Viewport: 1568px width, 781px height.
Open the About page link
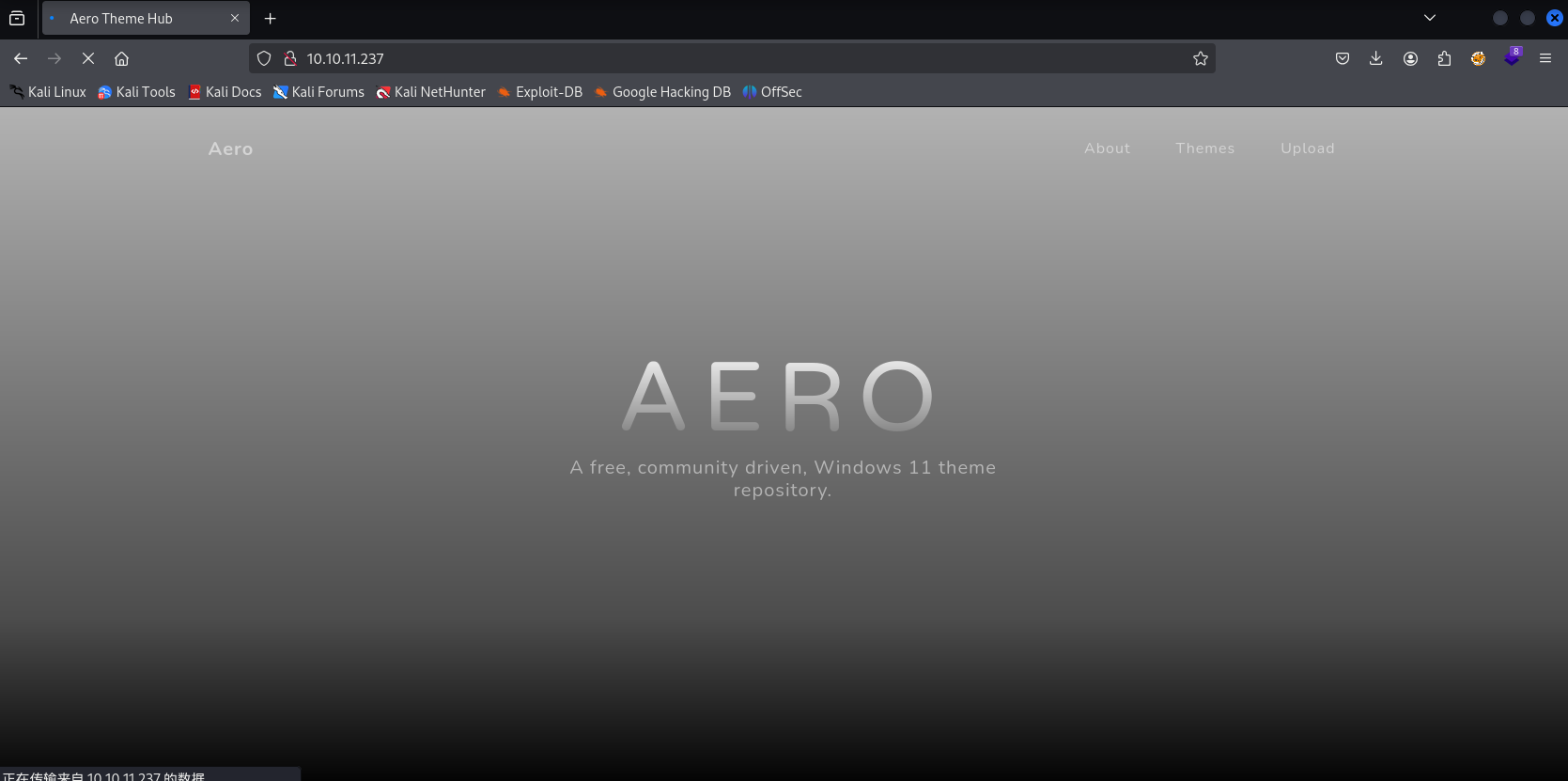pyautogui.click(x=1107, y=148)
